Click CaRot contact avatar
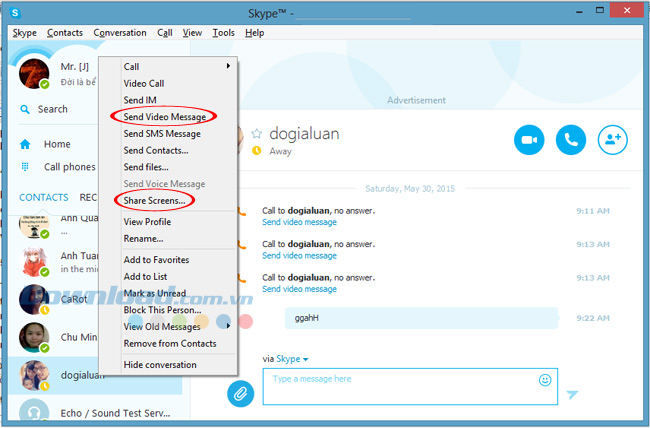650x428 pixels. pyautogui.click(x=34, y=299)
